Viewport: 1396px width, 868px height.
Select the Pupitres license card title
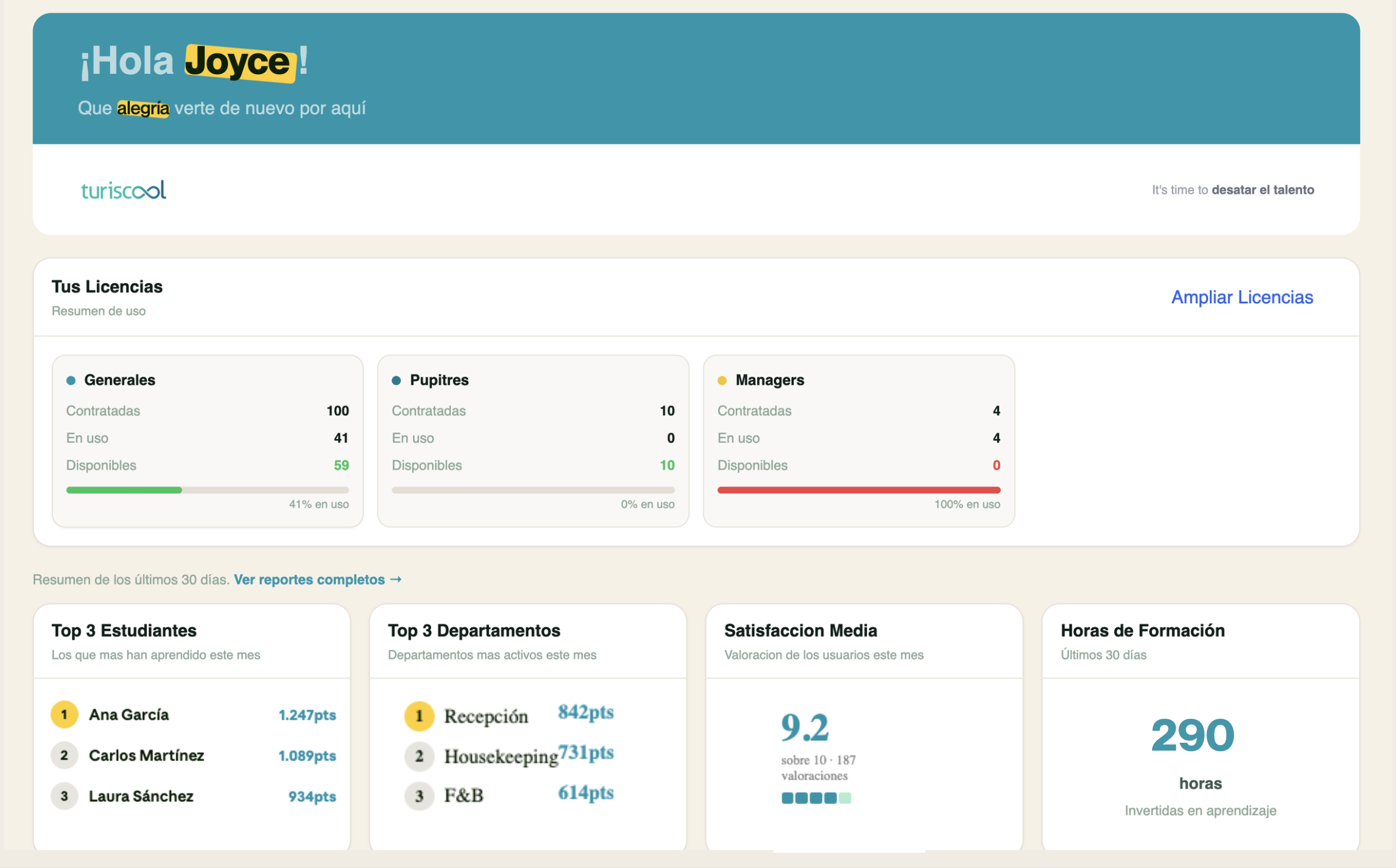[438, 380]
